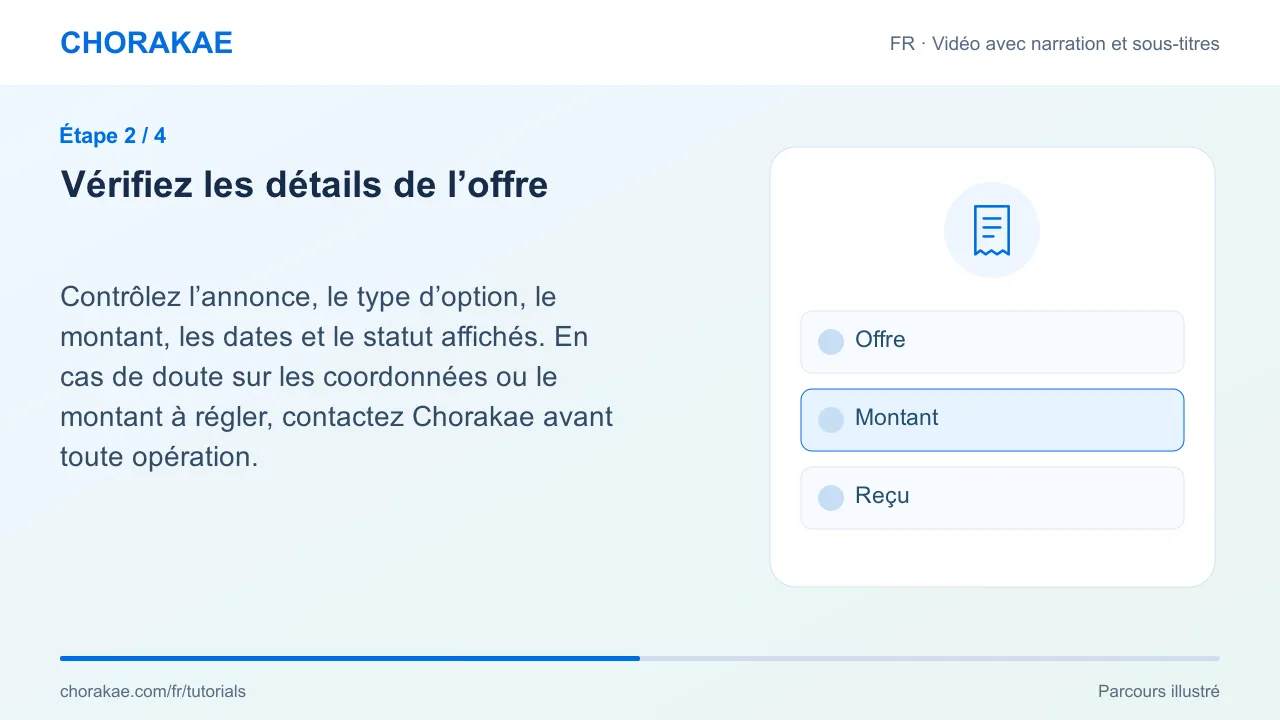Click the Montant label text
This screenshot has height=720, width=1280.
(897, 418)
